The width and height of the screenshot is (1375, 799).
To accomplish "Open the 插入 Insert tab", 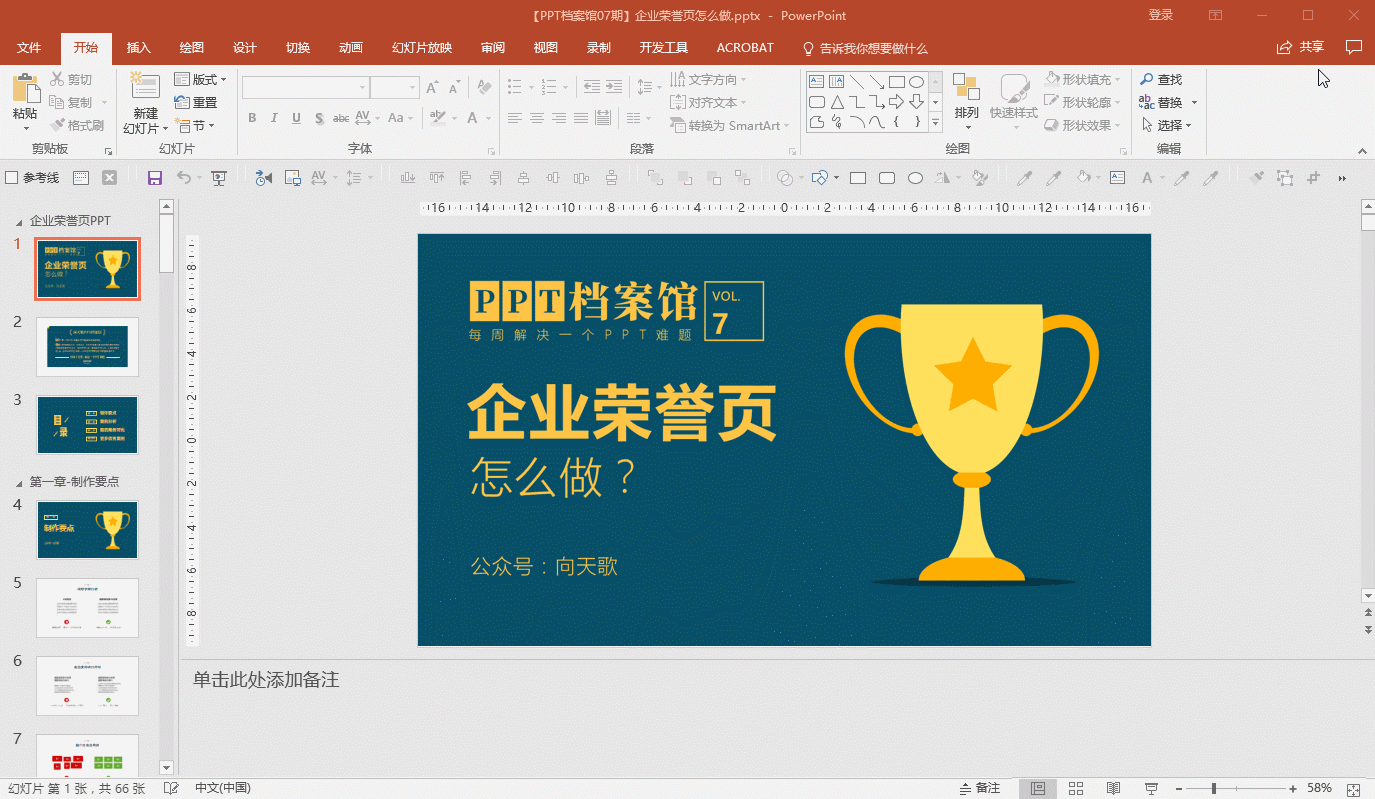I will coord(138,48).
